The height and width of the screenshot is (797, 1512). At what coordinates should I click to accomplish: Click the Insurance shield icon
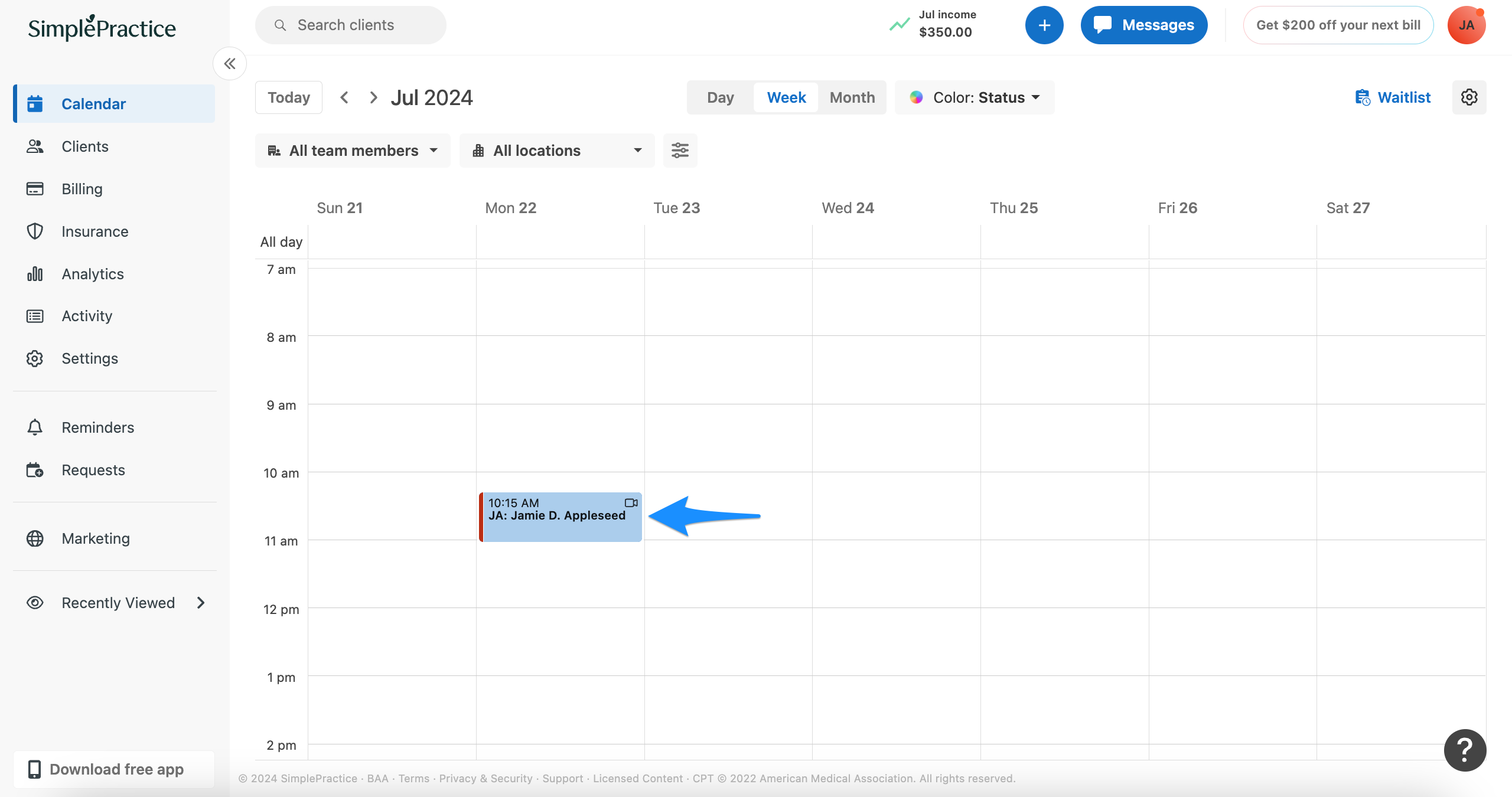[35, 231]
